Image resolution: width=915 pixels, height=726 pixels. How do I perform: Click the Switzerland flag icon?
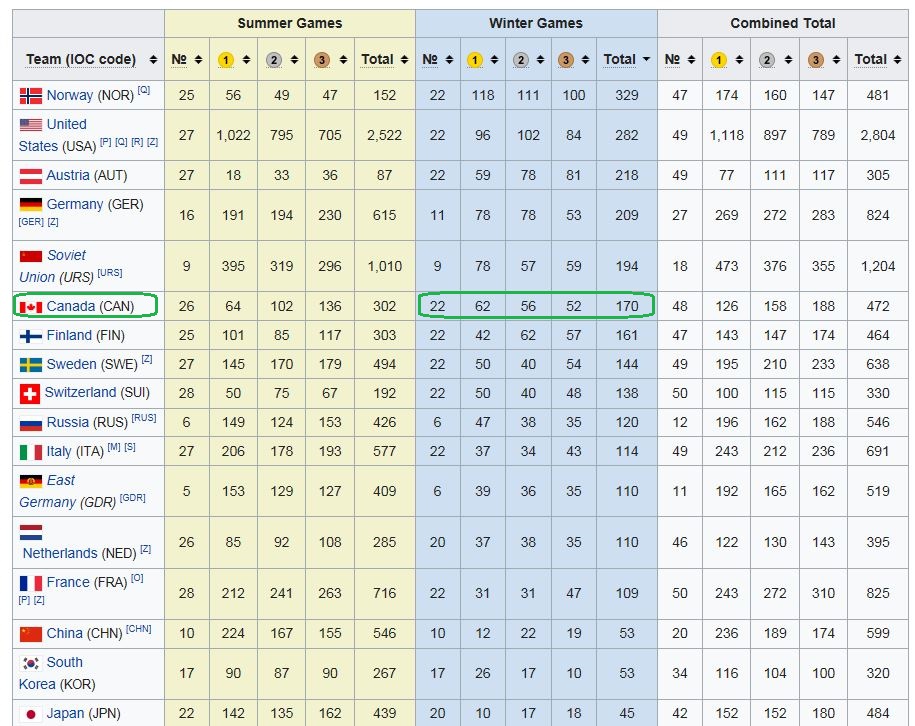[x=30, y=393]
